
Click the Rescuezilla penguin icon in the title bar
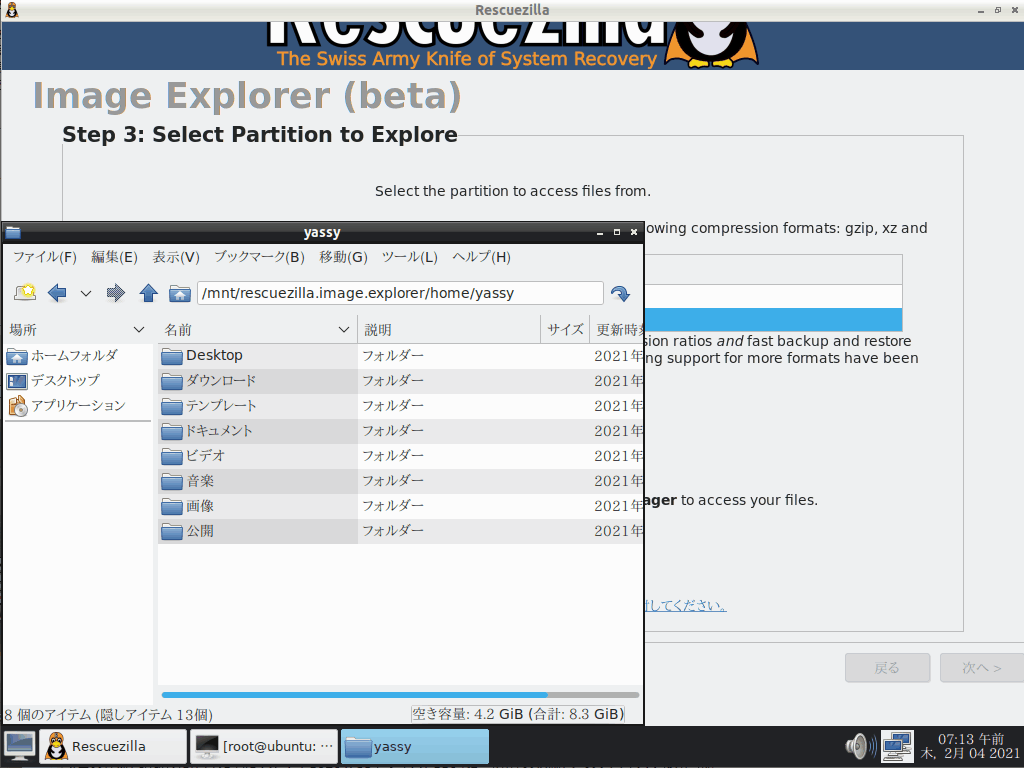pyautogui.click(x=12, y=10)
